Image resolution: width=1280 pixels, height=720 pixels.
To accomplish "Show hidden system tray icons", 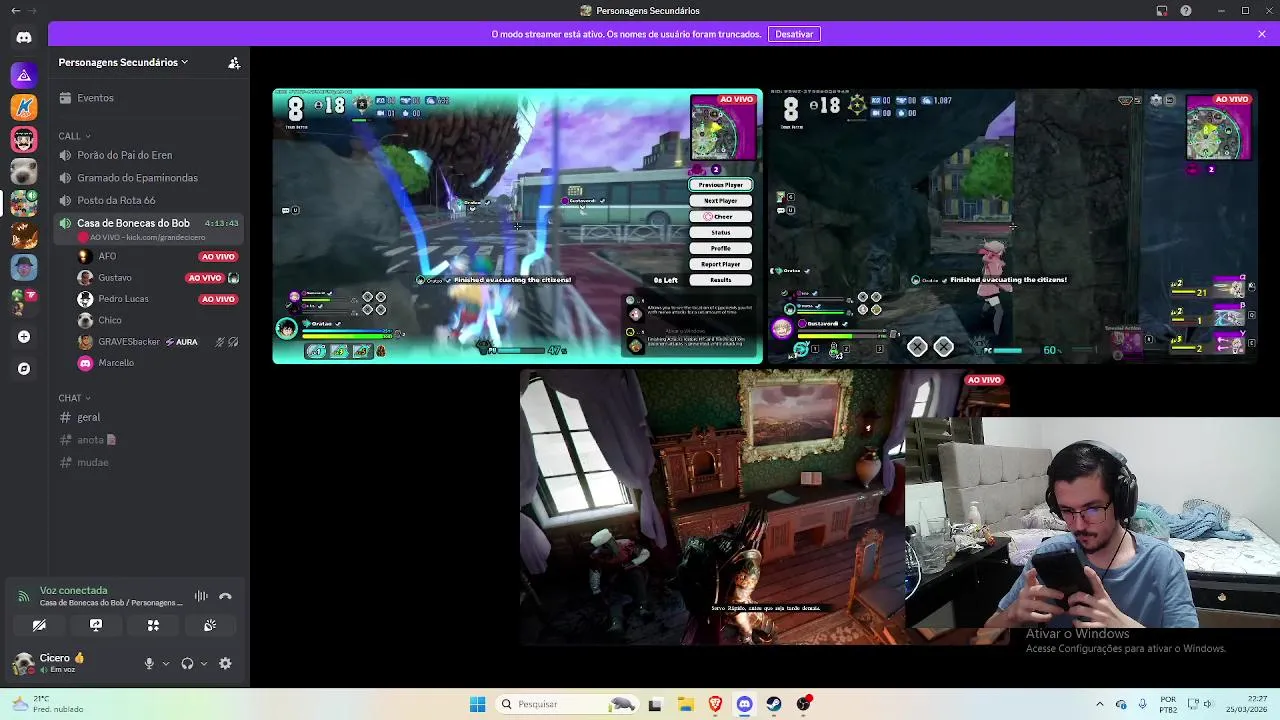I will pos(1099,704).
